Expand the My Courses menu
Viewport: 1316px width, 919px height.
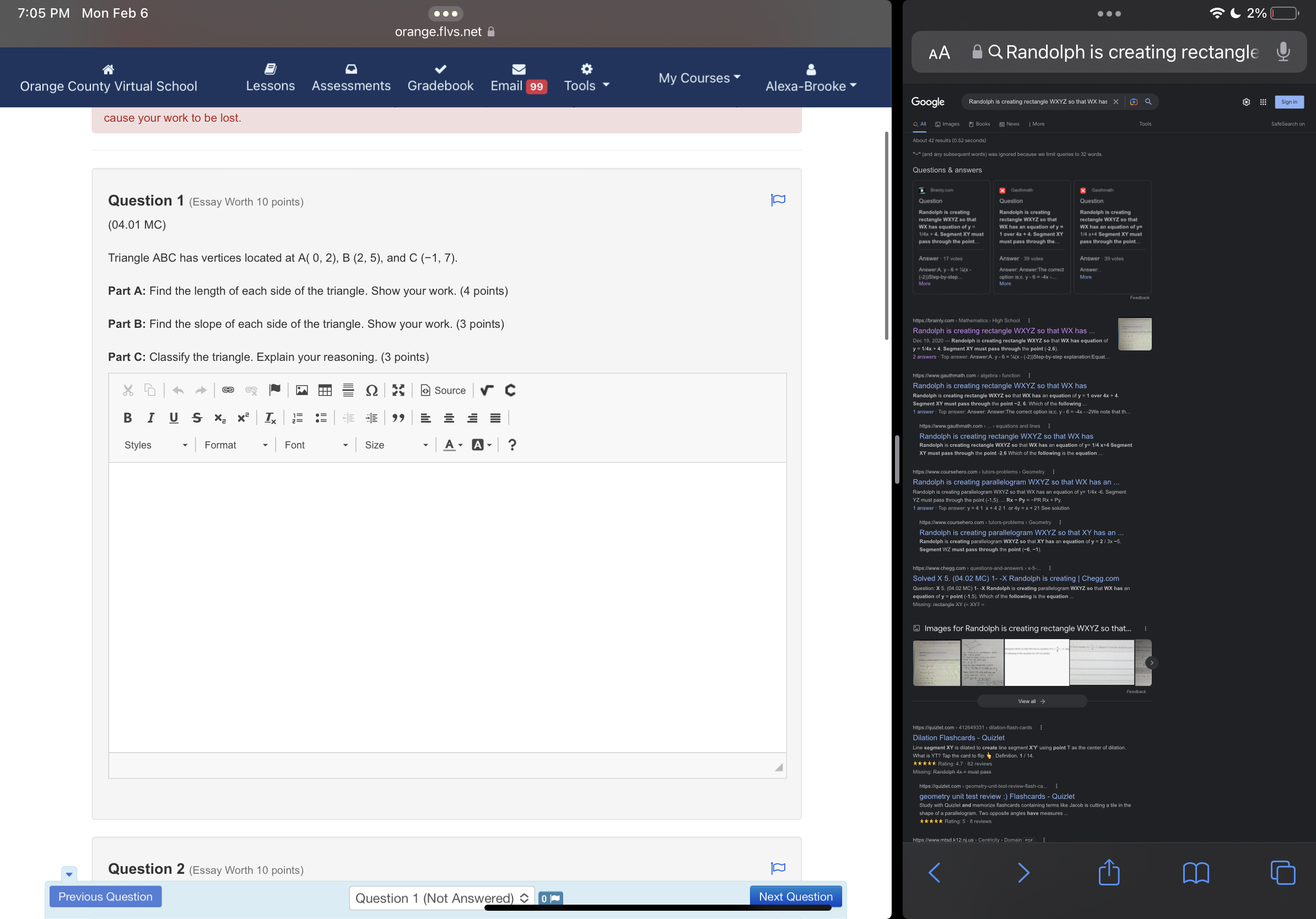(699, 77)
